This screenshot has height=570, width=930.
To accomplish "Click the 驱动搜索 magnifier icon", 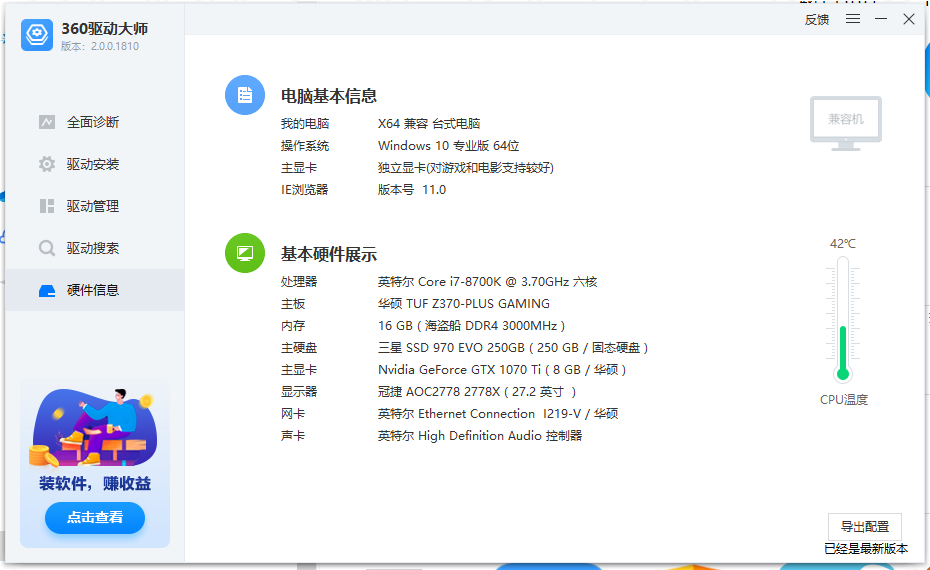I will coord(47,248).
